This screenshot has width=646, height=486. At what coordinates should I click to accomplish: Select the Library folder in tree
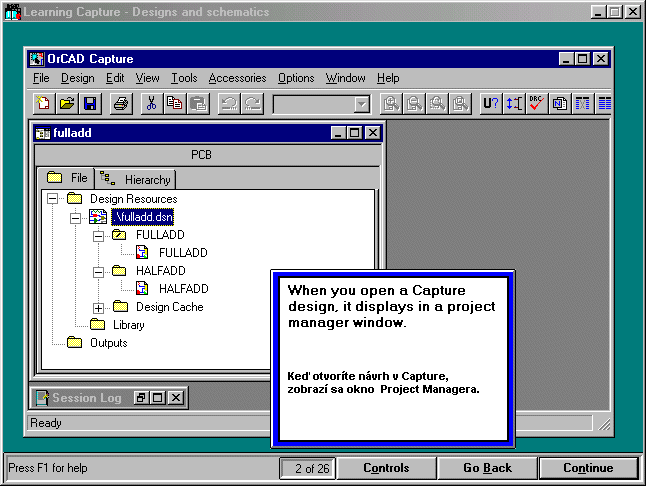point(128,325)
